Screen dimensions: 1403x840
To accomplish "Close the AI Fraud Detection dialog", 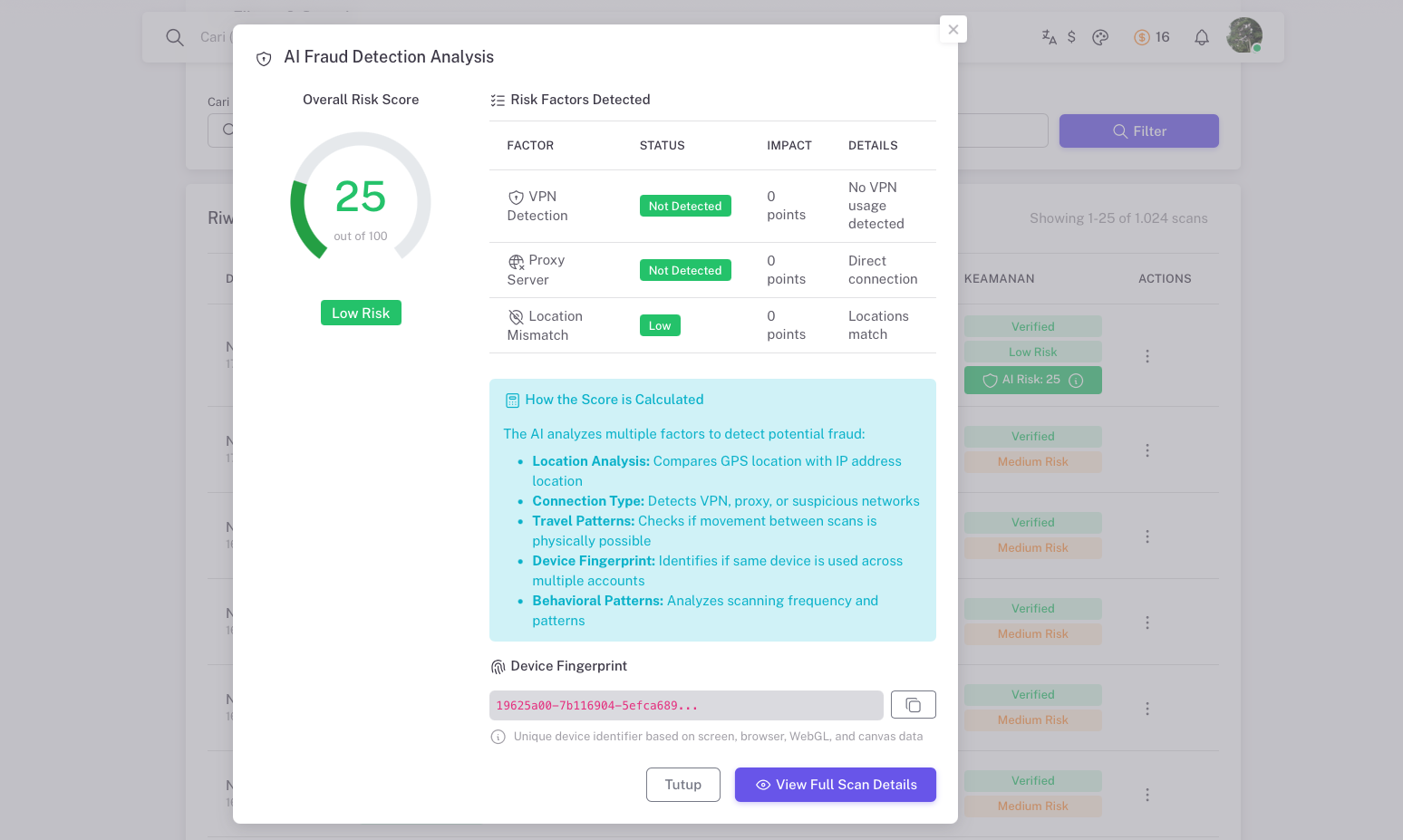I will (x=953, y=29).
